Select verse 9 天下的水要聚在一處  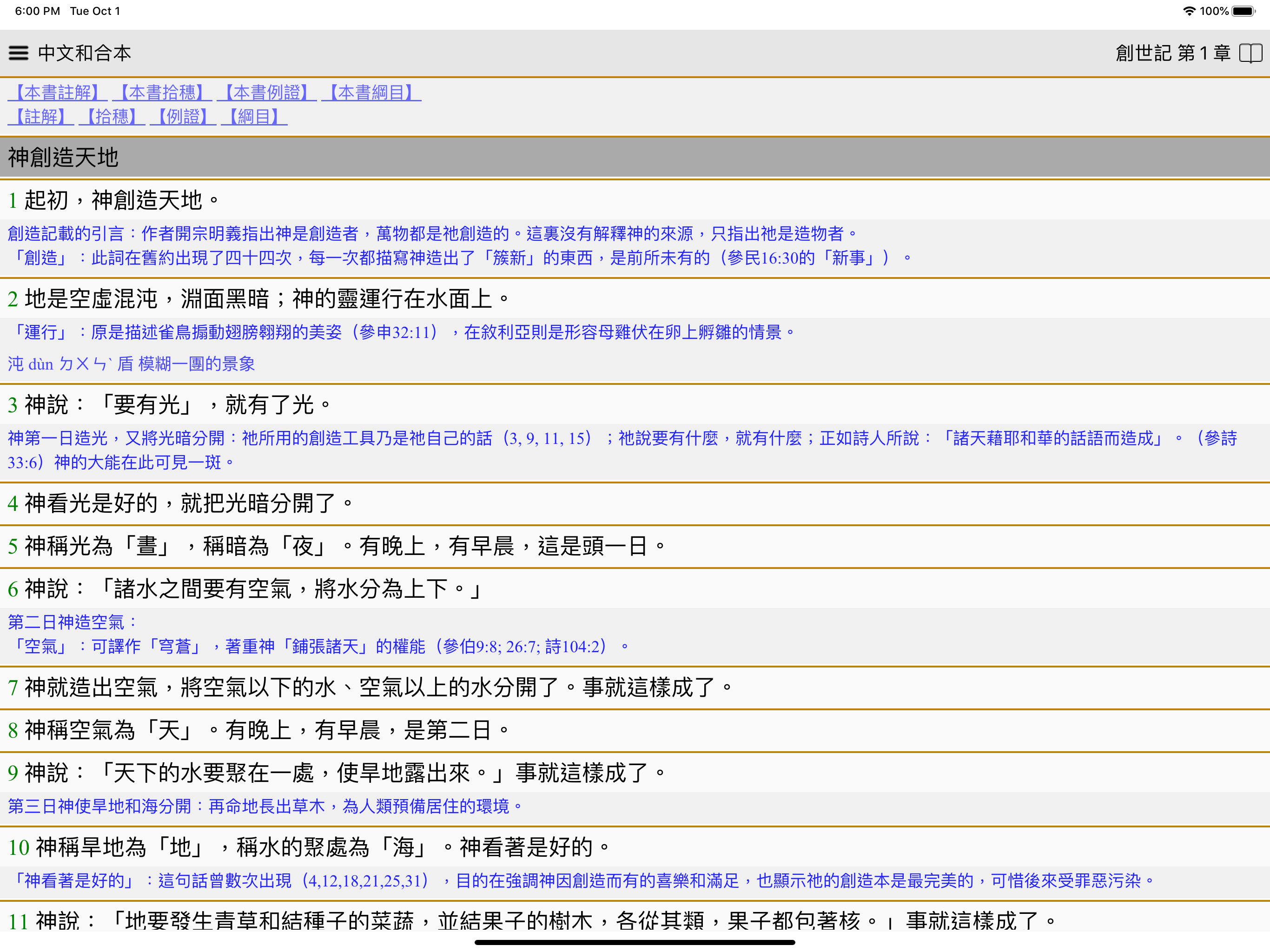[x=635, y=773]
